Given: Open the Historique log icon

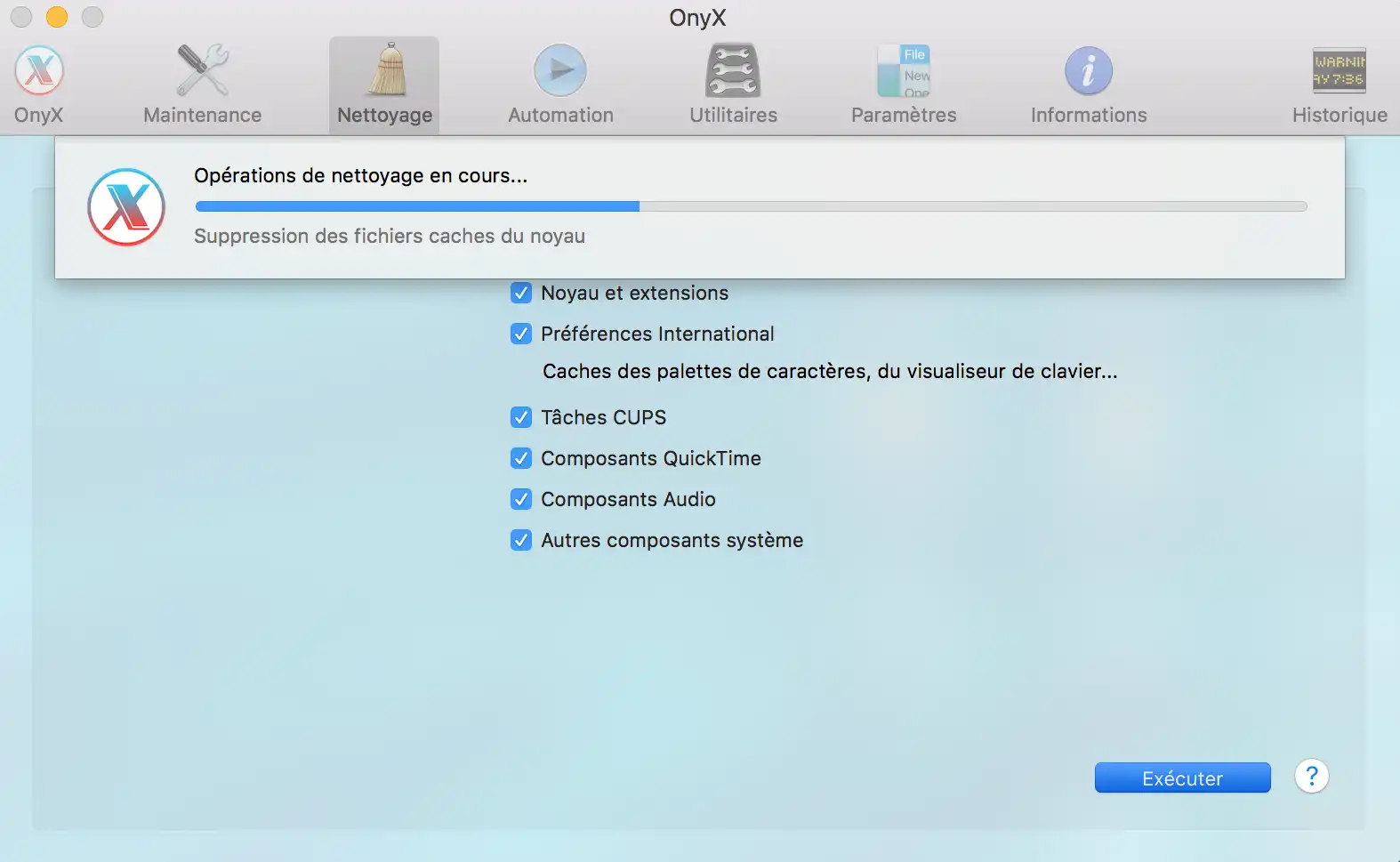Looking at the screenshot, I should (1340, 71).
